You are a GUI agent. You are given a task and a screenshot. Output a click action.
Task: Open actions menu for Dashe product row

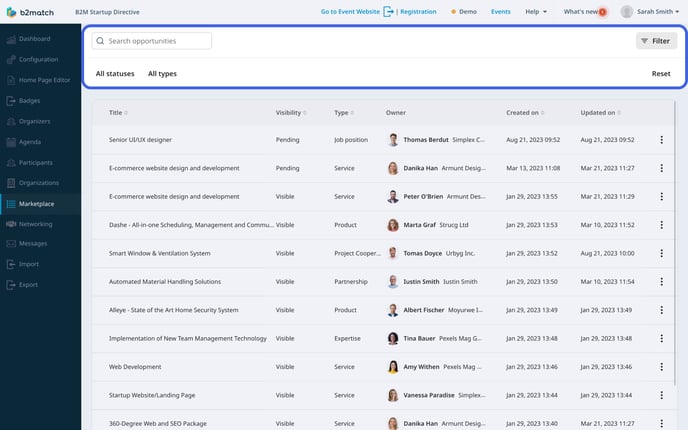661,225
